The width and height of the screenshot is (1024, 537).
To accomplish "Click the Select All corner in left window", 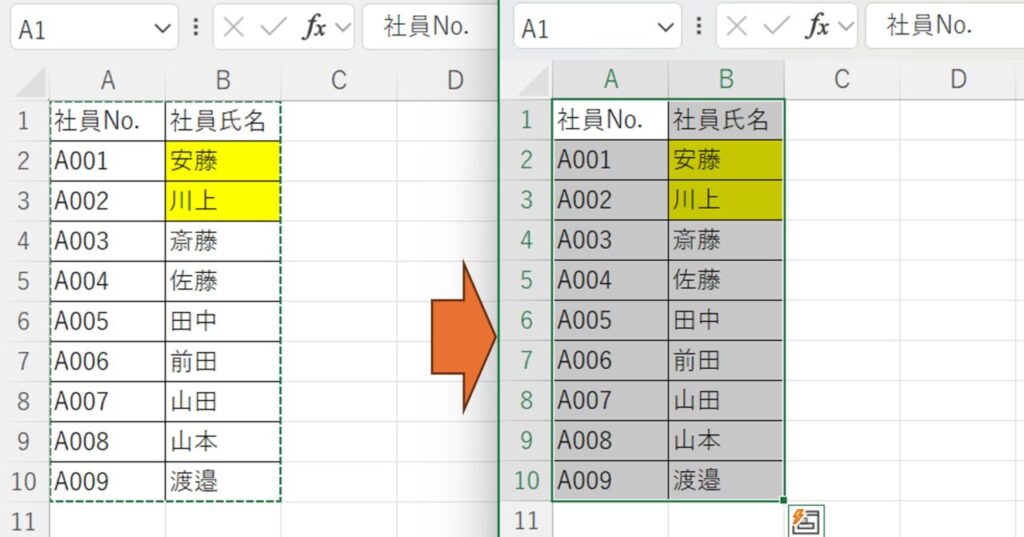I will click(31, 83).
